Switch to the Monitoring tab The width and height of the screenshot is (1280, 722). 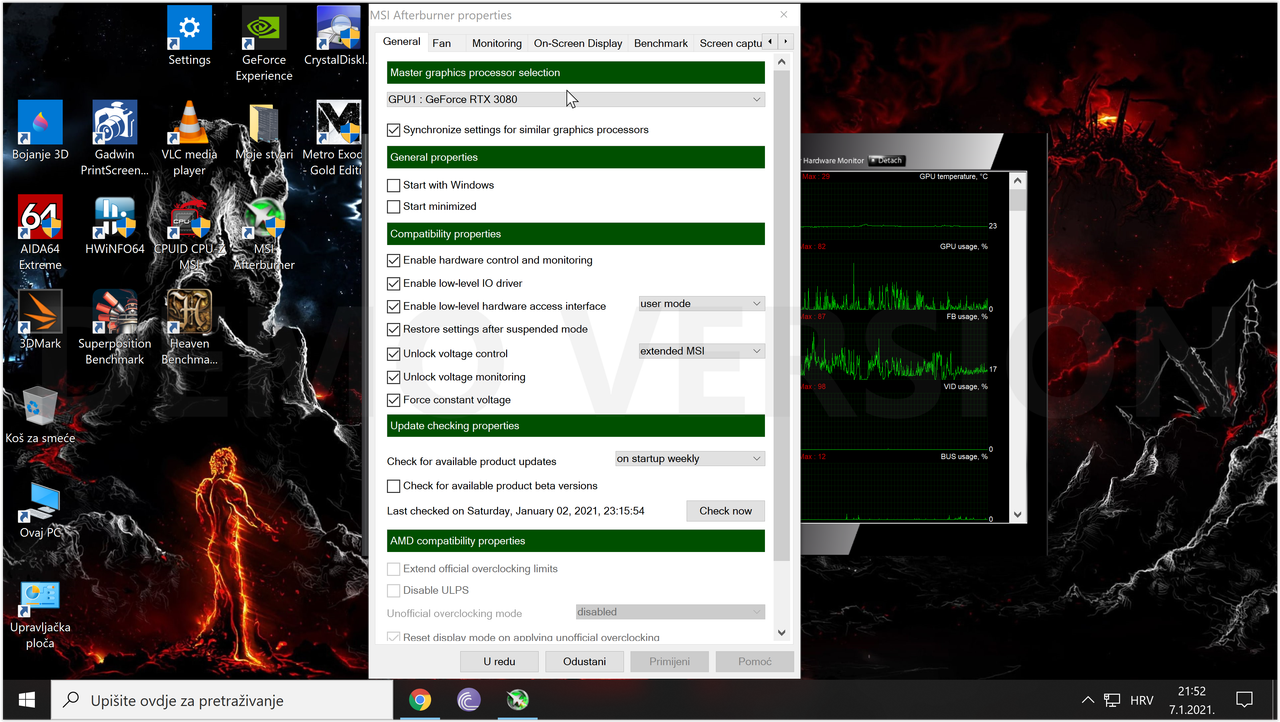(x=497, y=43)
